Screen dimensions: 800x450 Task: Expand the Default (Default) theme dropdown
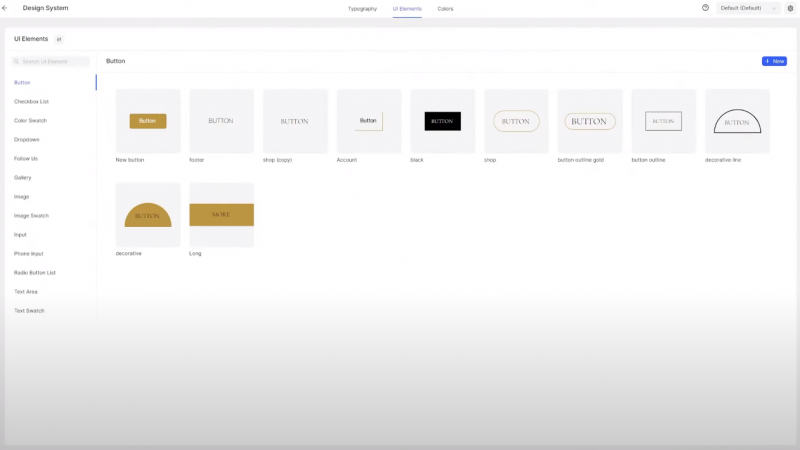(x=748, y=8)
